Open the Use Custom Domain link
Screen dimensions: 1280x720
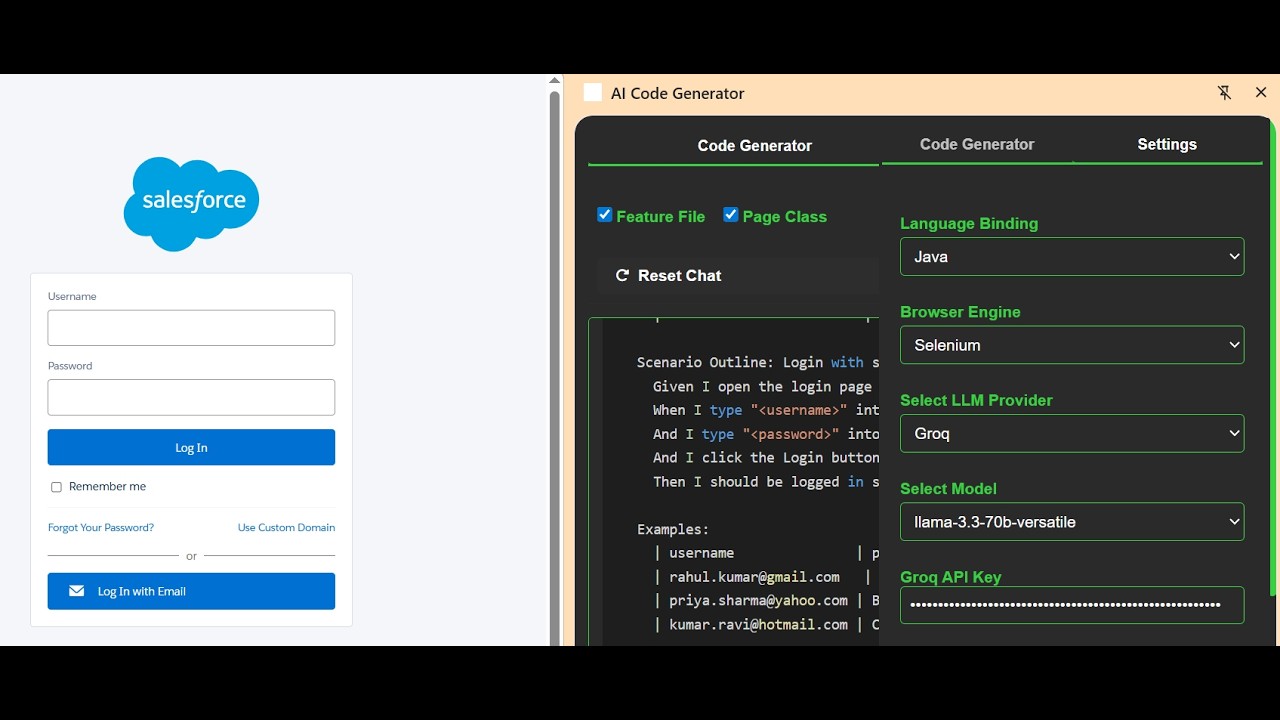pos(286,527)
